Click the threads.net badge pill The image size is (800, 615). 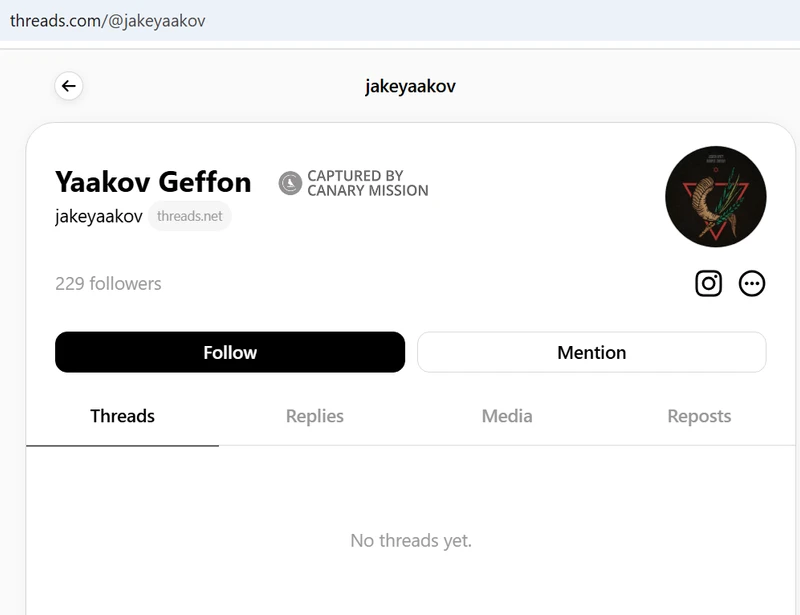(x=190, y=216)
